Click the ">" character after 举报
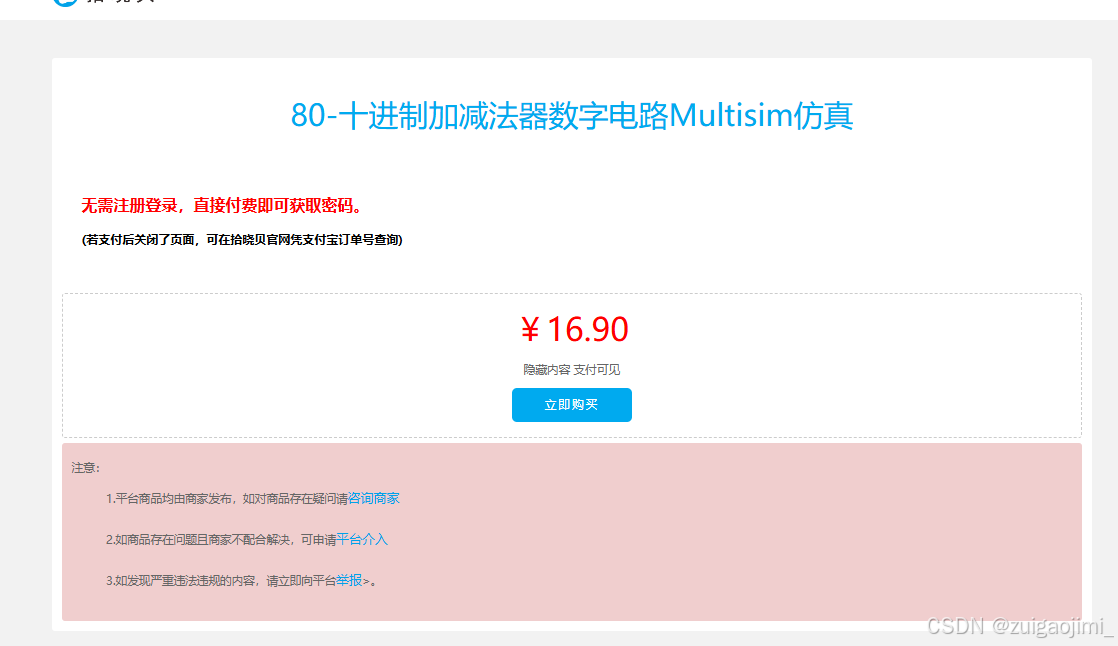The image size is (1118, 646). click(x=366, y=581)
